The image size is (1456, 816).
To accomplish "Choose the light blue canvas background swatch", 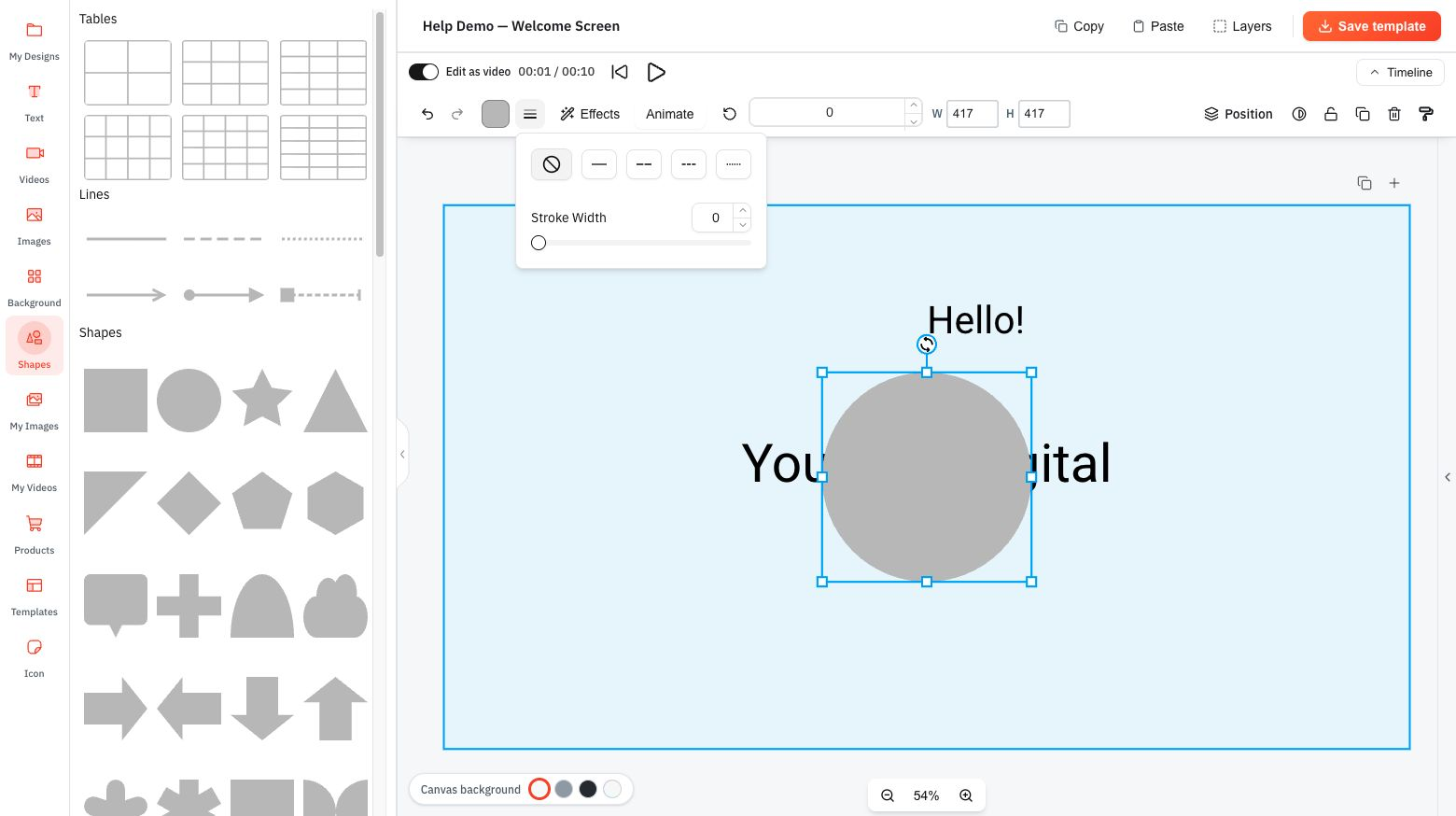I will point(612,789).
